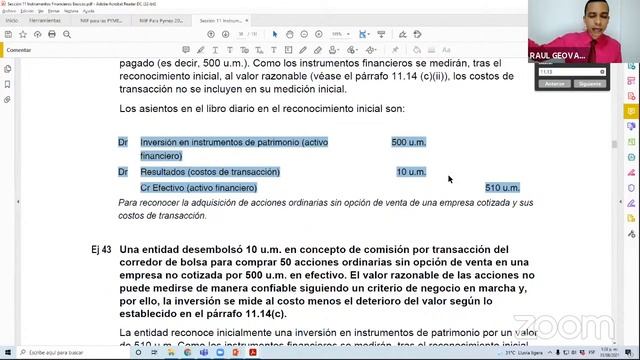This screenshot has width=640, height=360.
Task: Switch to NIIF Para Pymes 20 tab
Action: [x=161, y=20]
